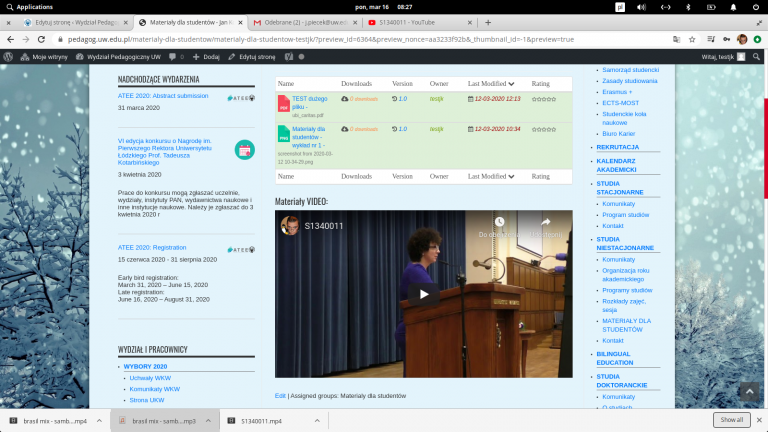Open the WordPress logo menu

pos(8,57)
